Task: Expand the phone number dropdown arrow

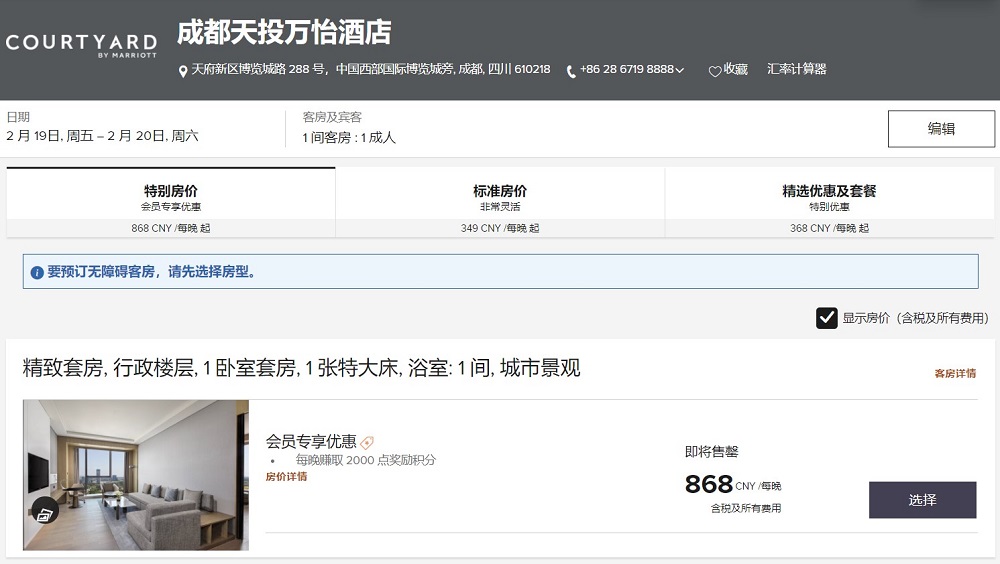Action: pos(680,70)
